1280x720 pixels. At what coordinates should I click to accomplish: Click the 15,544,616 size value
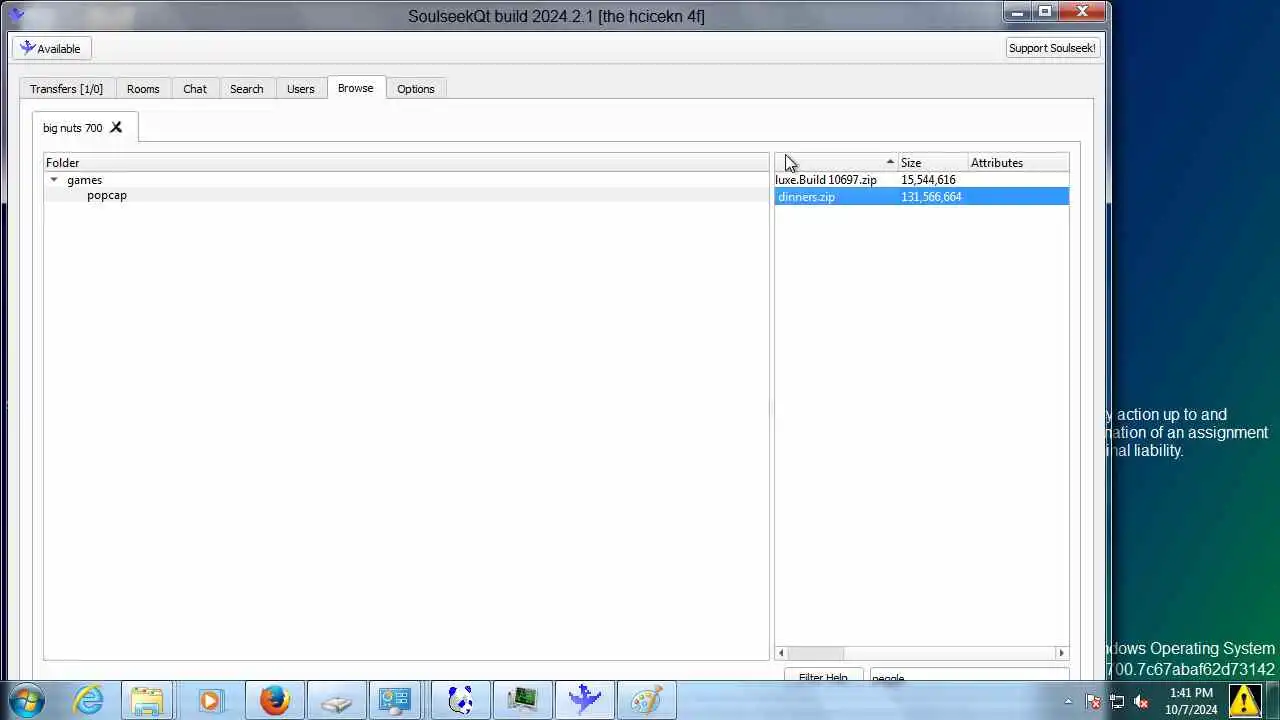(928, 180)
